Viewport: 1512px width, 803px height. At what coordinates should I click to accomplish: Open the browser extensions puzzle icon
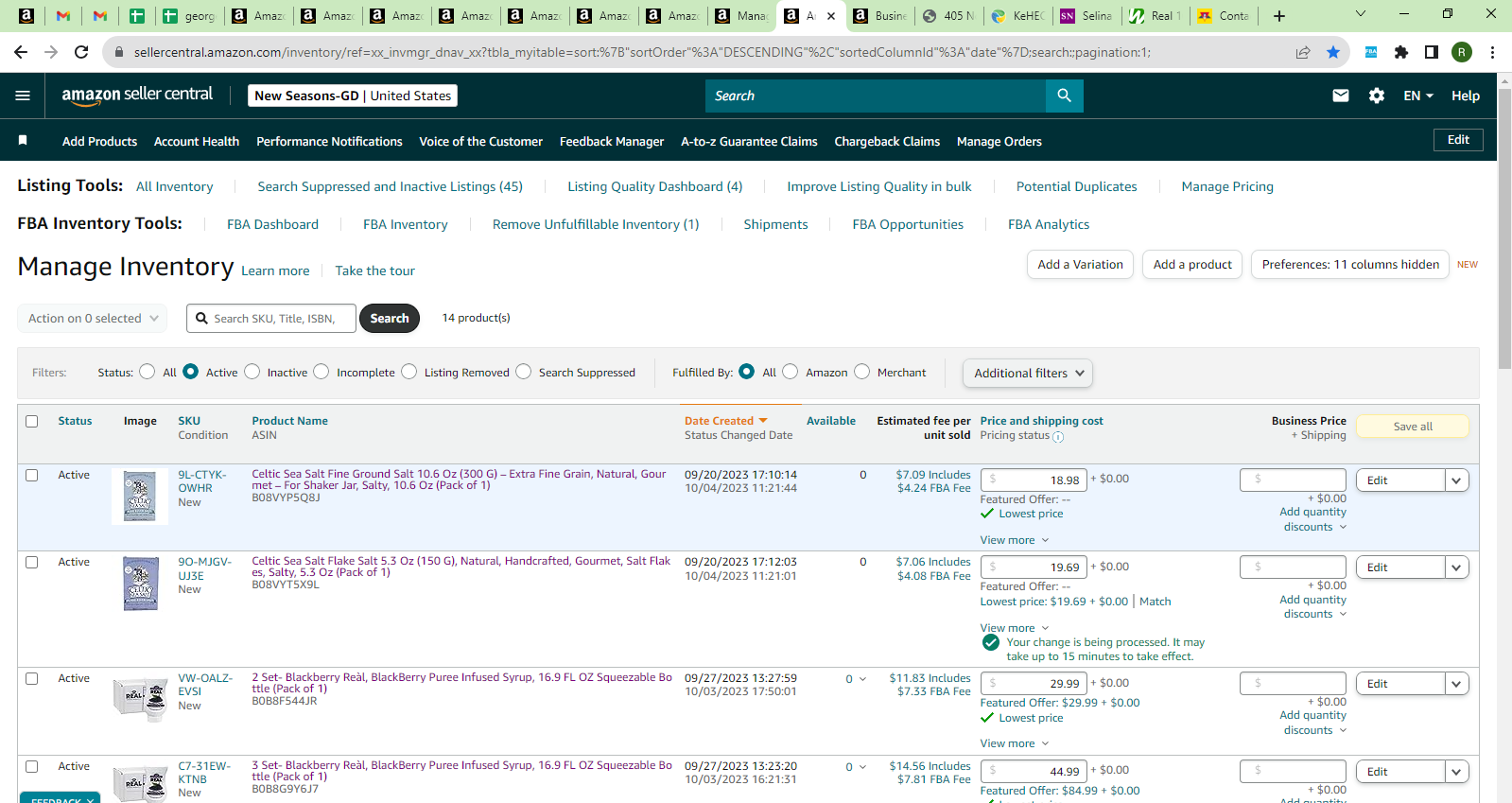[1401, 52]
